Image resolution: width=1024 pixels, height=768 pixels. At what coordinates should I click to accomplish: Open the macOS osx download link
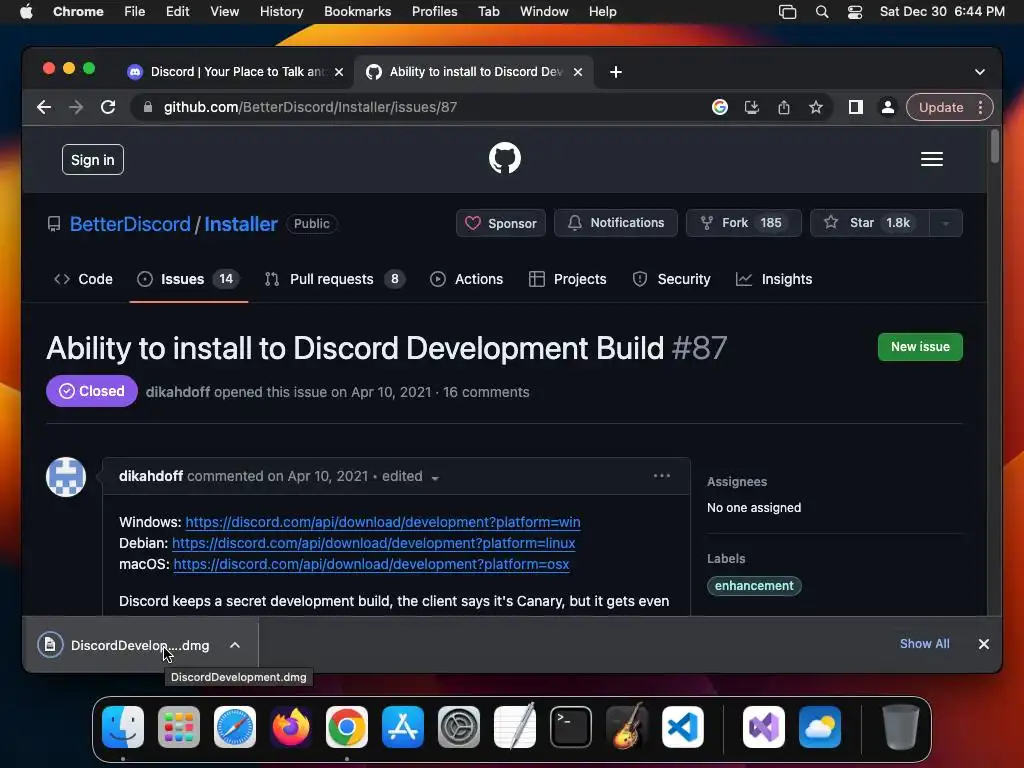(x=372, y=564)
